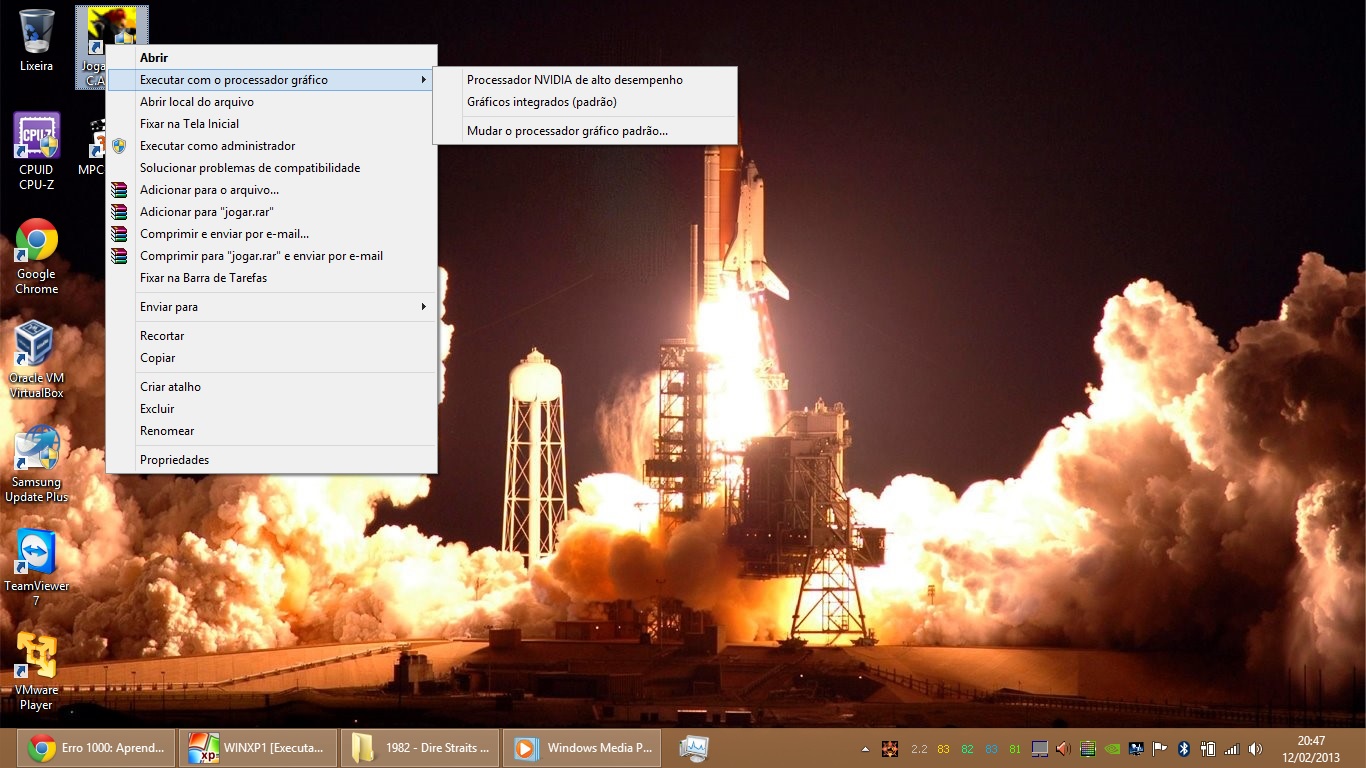Switch to the Windows Media Player taskbar button
The width and height of the screenshot is (1366, 768).
(x=584, y=748)
